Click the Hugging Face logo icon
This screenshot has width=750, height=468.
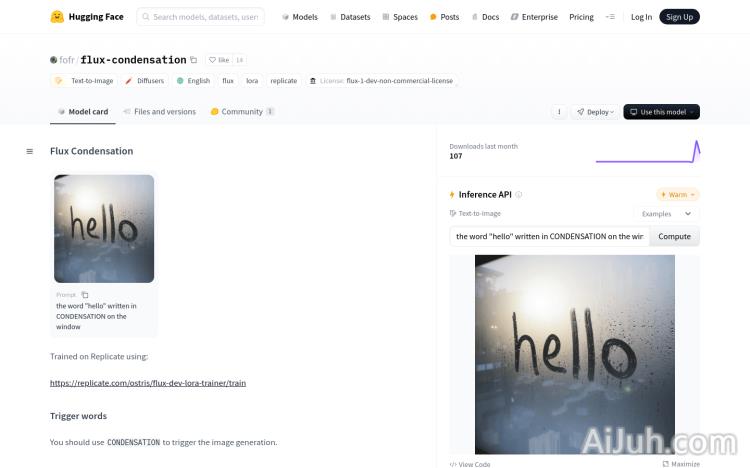pos(57,17)
